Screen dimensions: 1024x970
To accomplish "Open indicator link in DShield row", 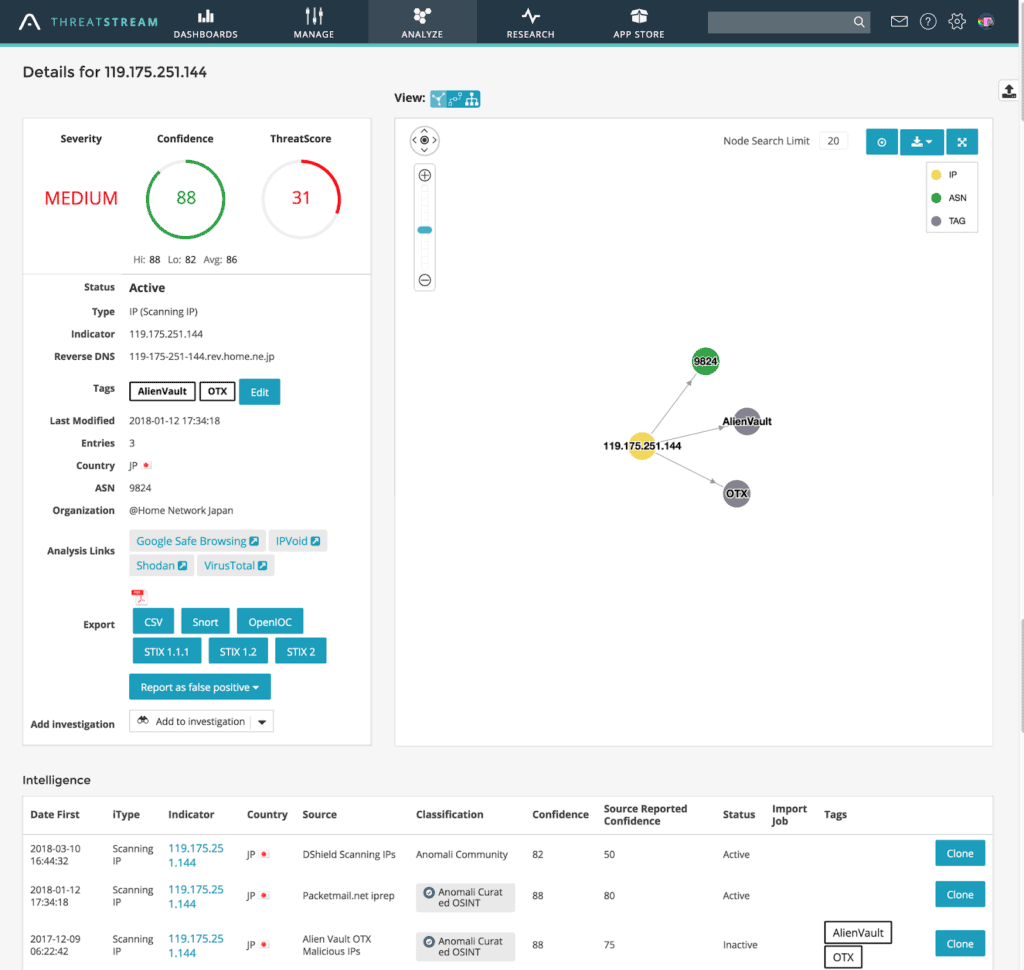I will coord(196,855).
